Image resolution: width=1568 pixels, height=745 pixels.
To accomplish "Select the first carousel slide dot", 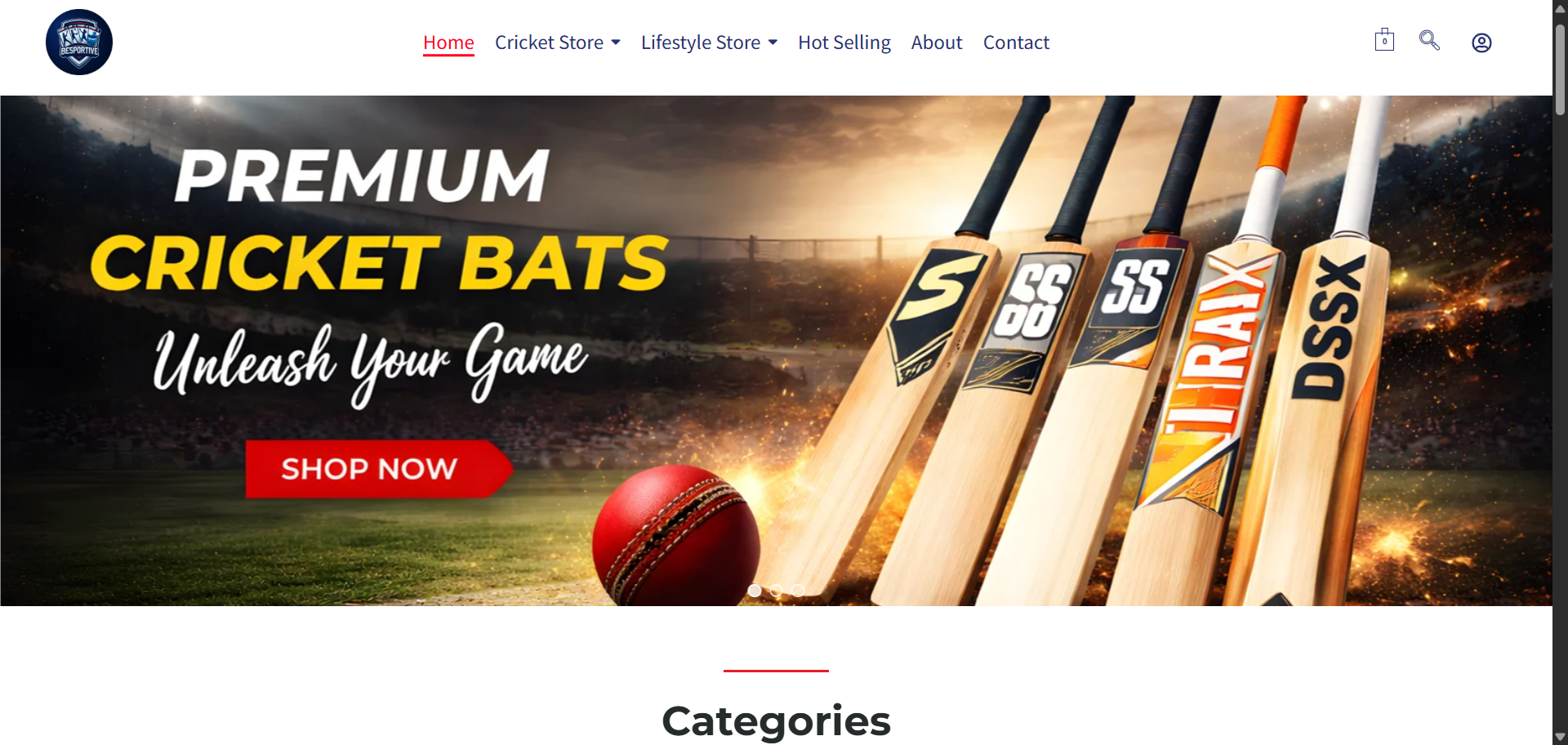I will click(755, 591).
